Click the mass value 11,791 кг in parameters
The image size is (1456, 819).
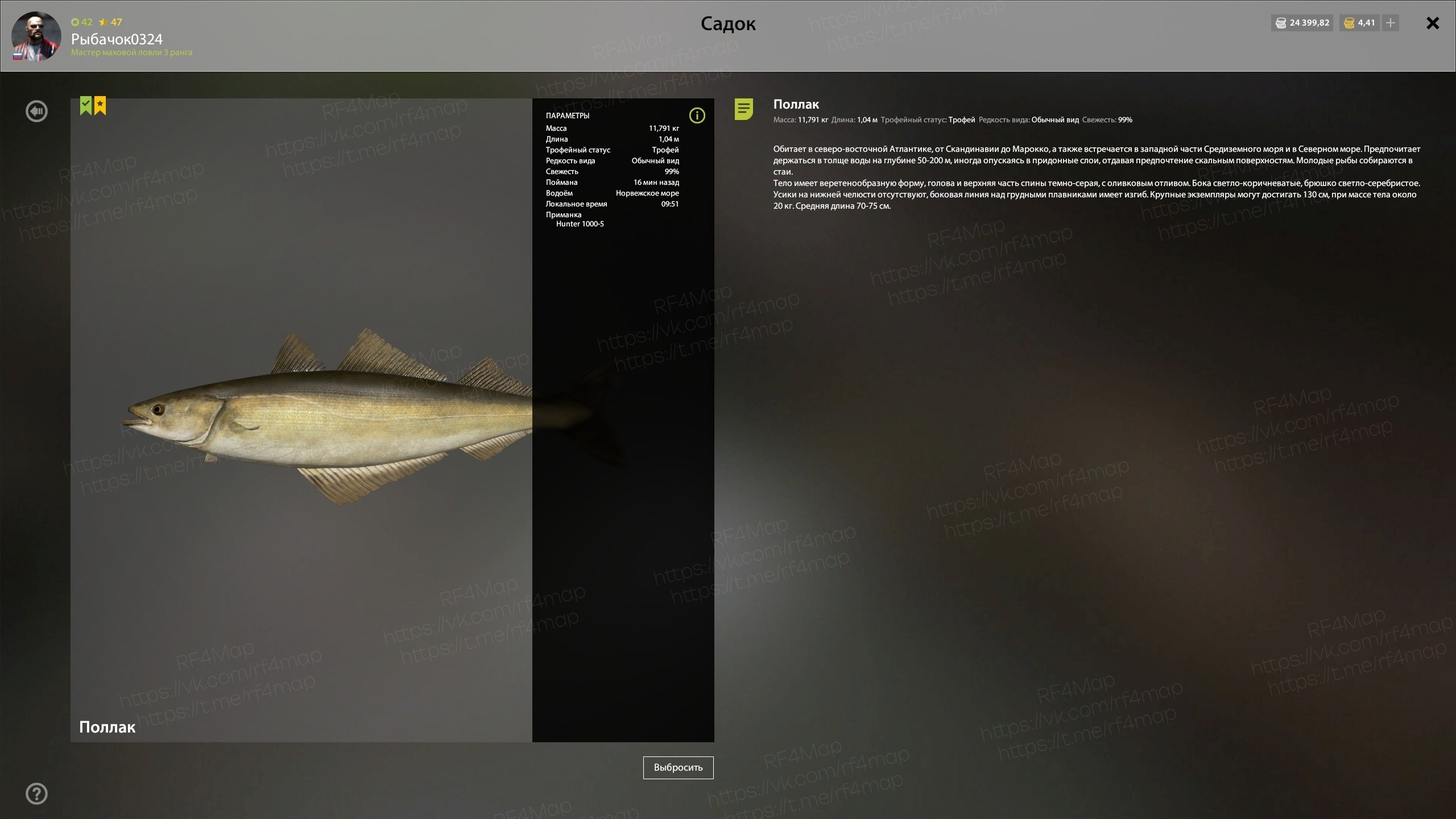pyautogui.click(x=664, y=129)
